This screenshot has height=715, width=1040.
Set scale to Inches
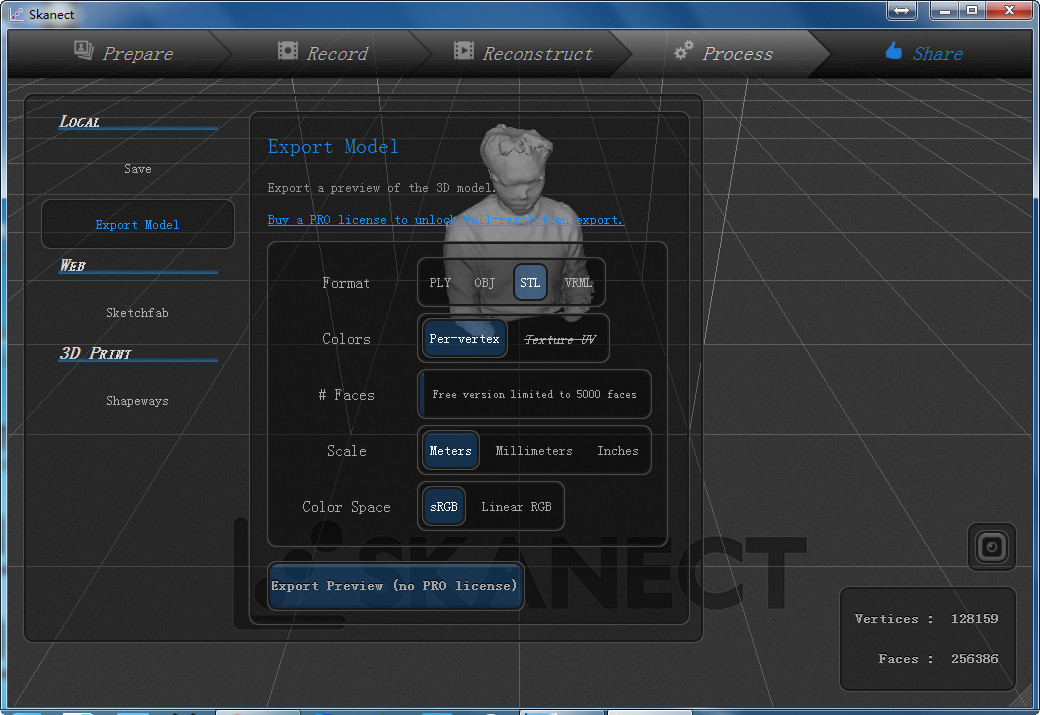(x=618, y=451)
